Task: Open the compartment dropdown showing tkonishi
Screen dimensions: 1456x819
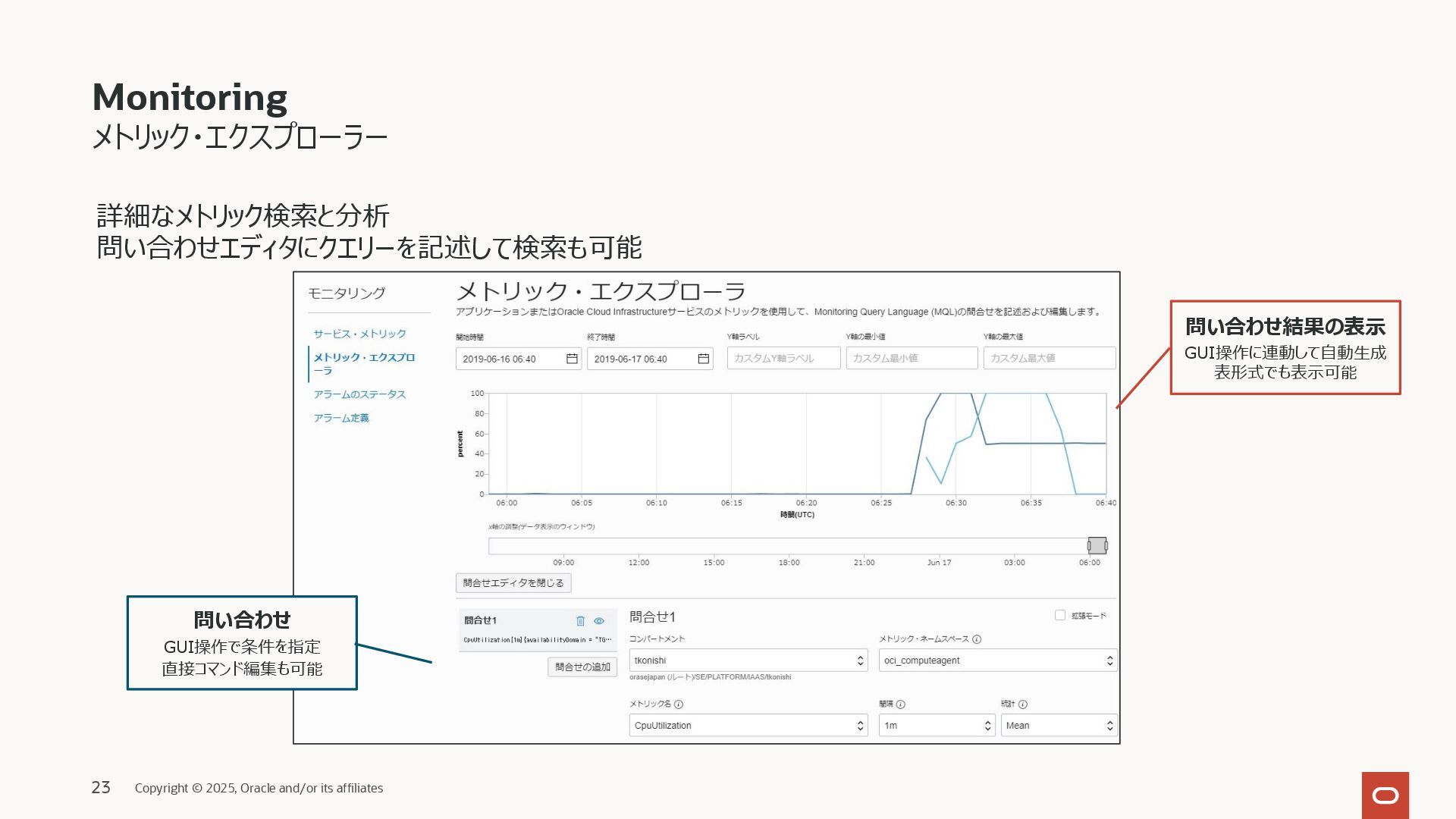Action: point(748,661)
